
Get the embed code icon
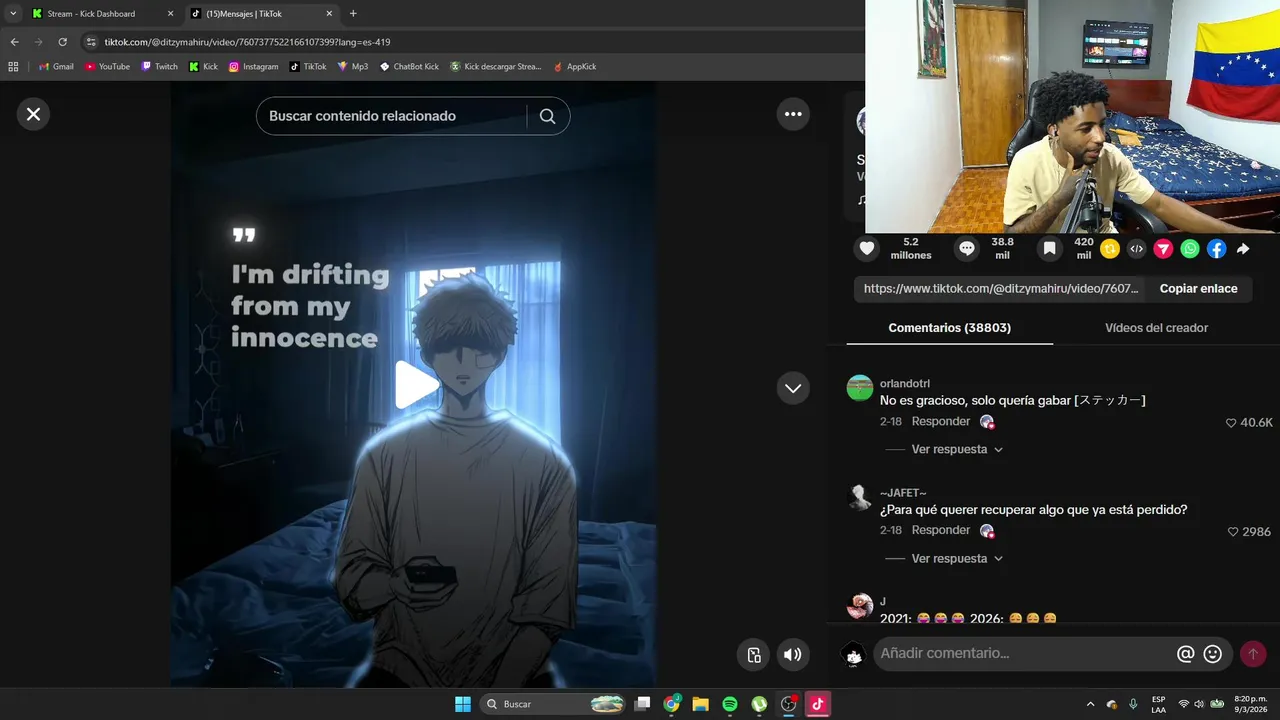pos(1137,249)
